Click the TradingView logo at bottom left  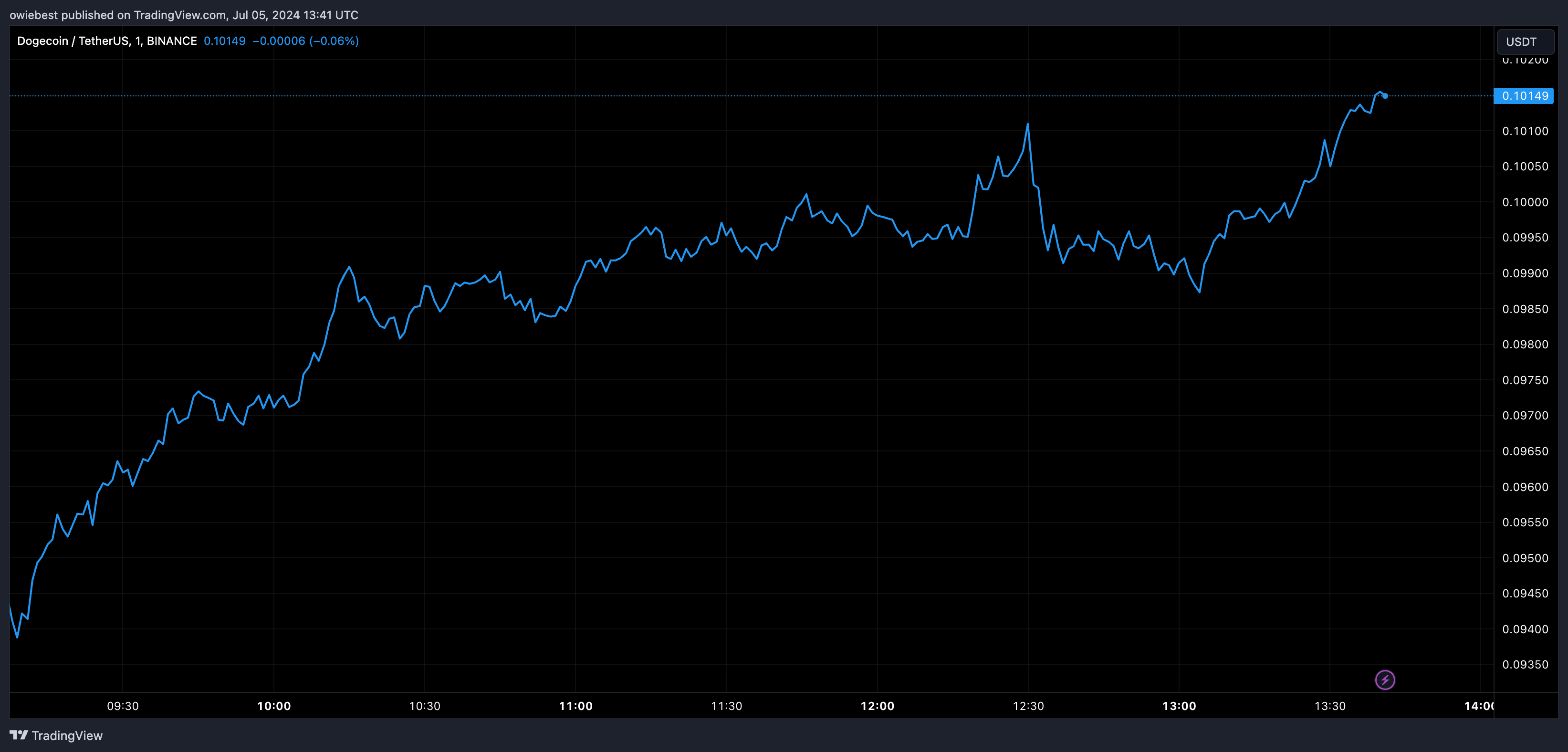(x=56, y=736)
